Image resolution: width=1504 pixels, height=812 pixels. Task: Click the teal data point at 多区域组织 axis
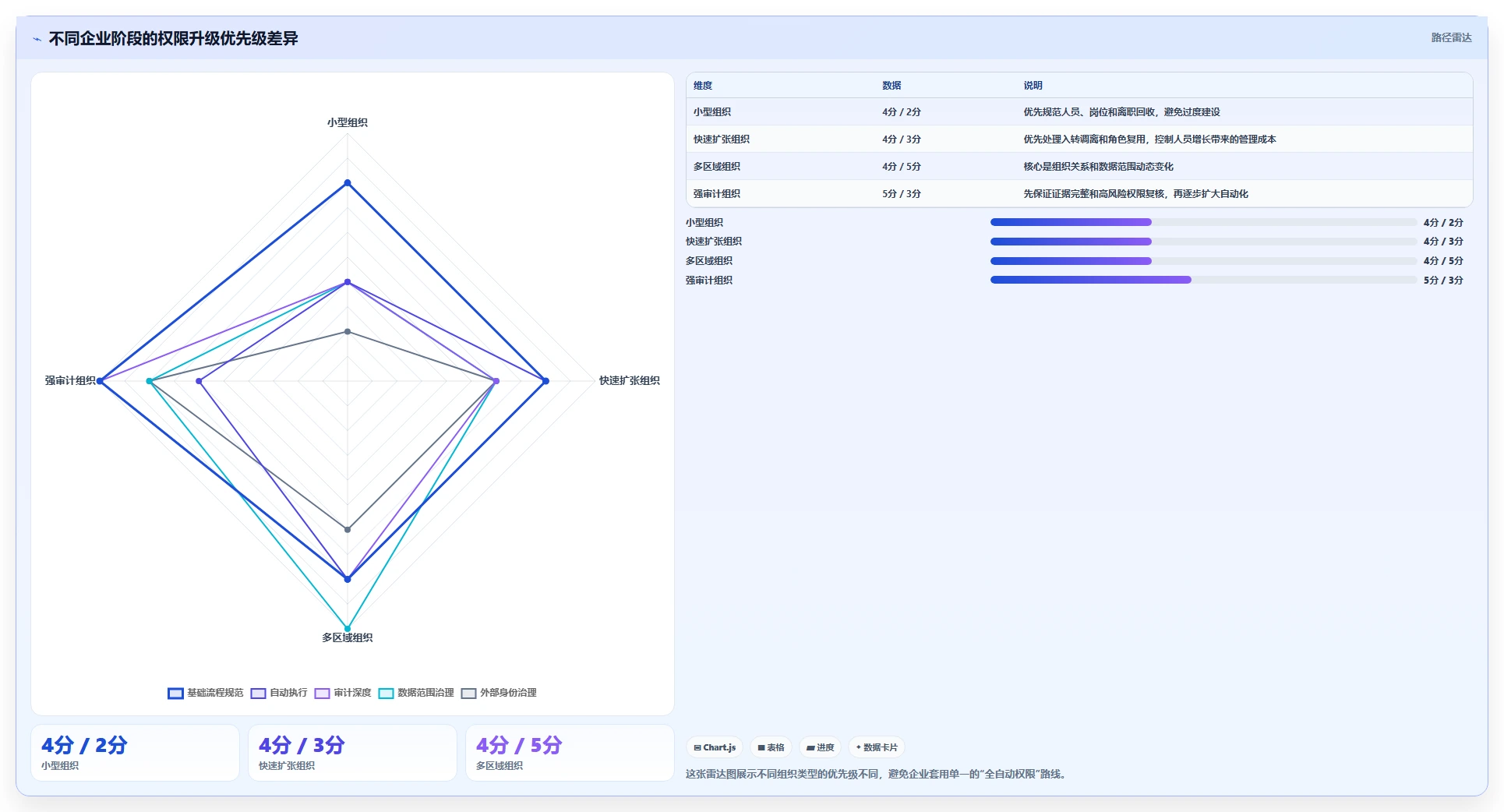tap(348, 628)
